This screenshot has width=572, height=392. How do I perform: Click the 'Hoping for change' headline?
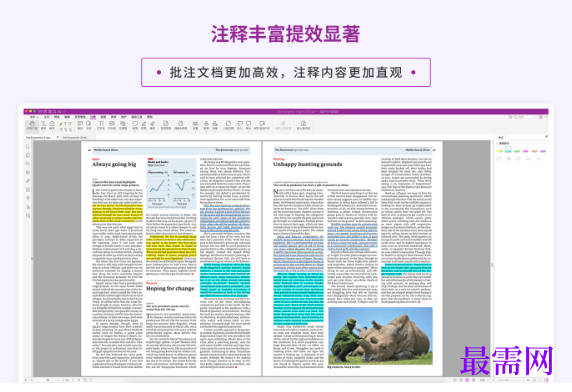point(170,288)
